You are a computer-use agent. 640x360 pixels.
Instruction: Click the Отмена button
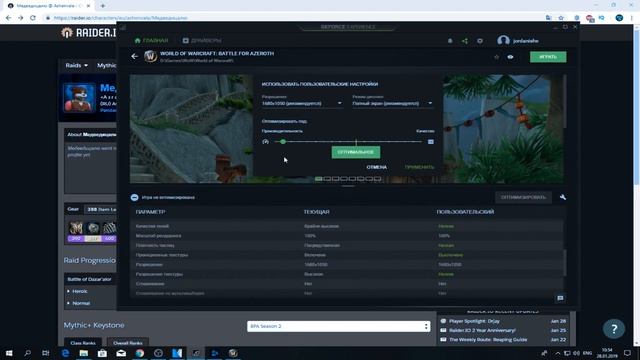tap(376, 167)
